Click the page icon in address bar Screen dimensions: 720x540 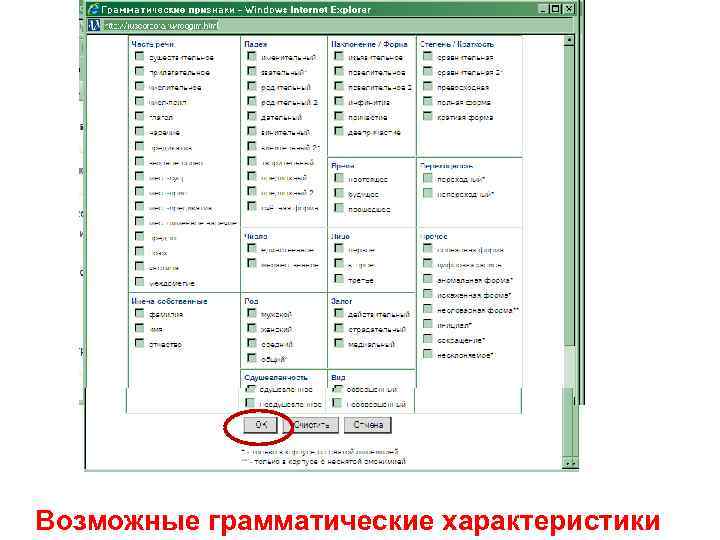[x=94, y=25]
